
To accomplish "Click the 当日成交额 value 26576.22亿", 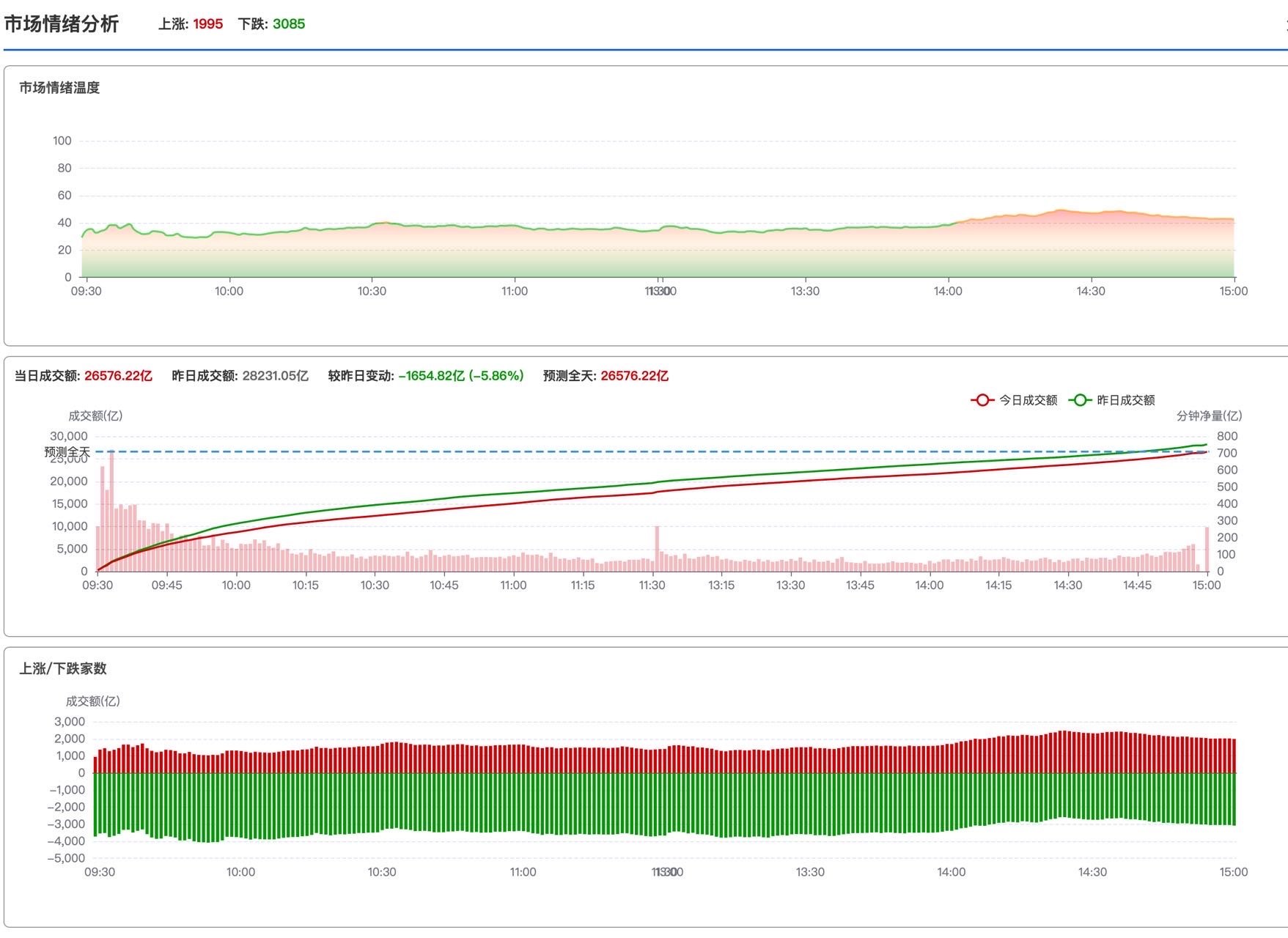I will 118,376.
